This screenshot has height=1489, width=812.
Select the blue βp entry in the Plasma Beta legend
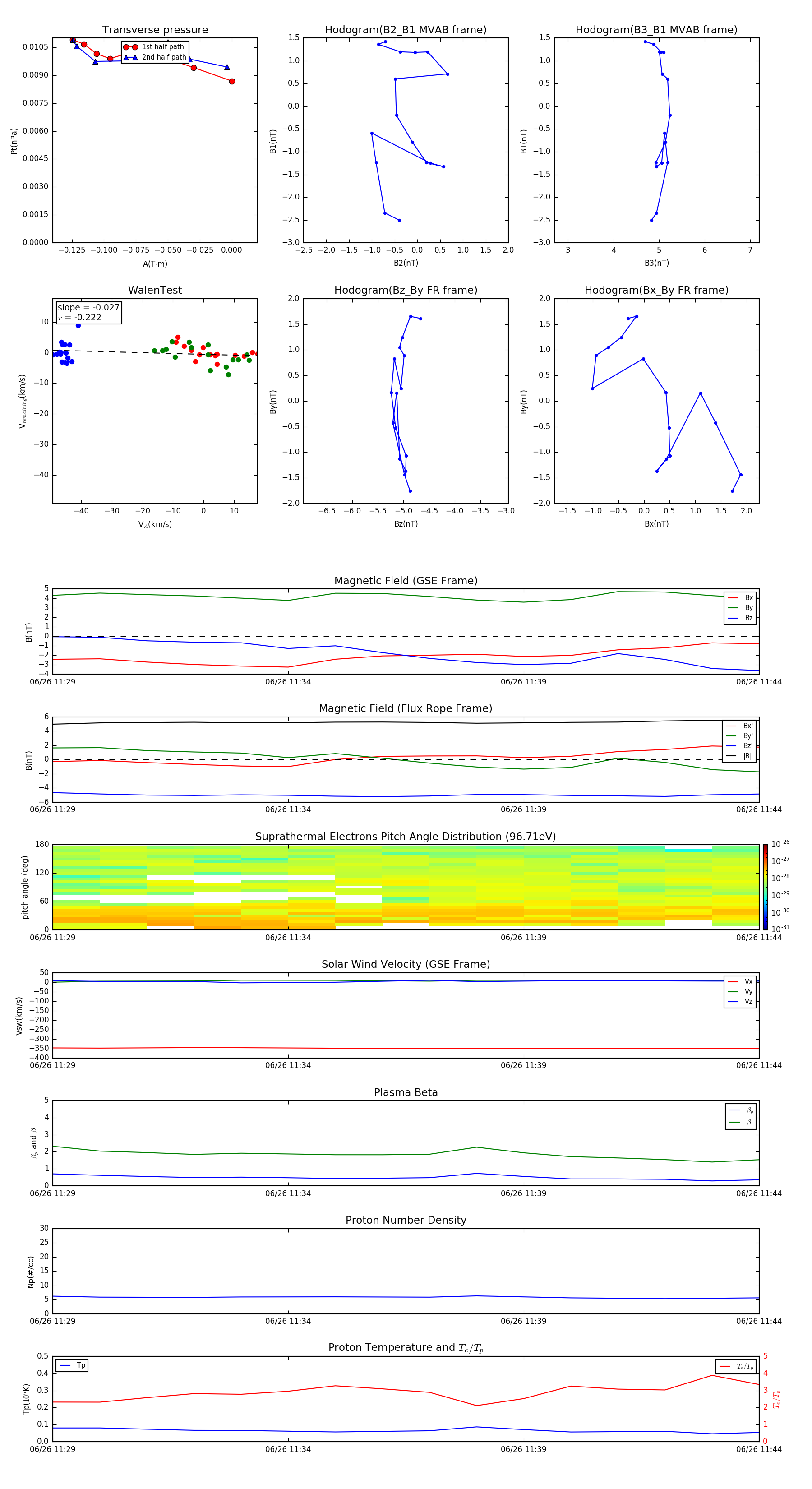741,1110
